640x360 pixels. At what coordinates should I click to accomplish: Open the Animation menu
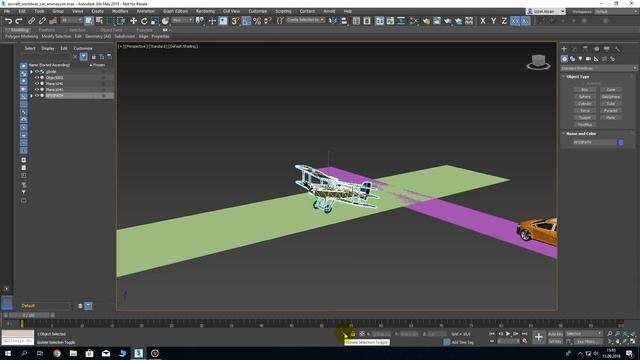point(145,11)
